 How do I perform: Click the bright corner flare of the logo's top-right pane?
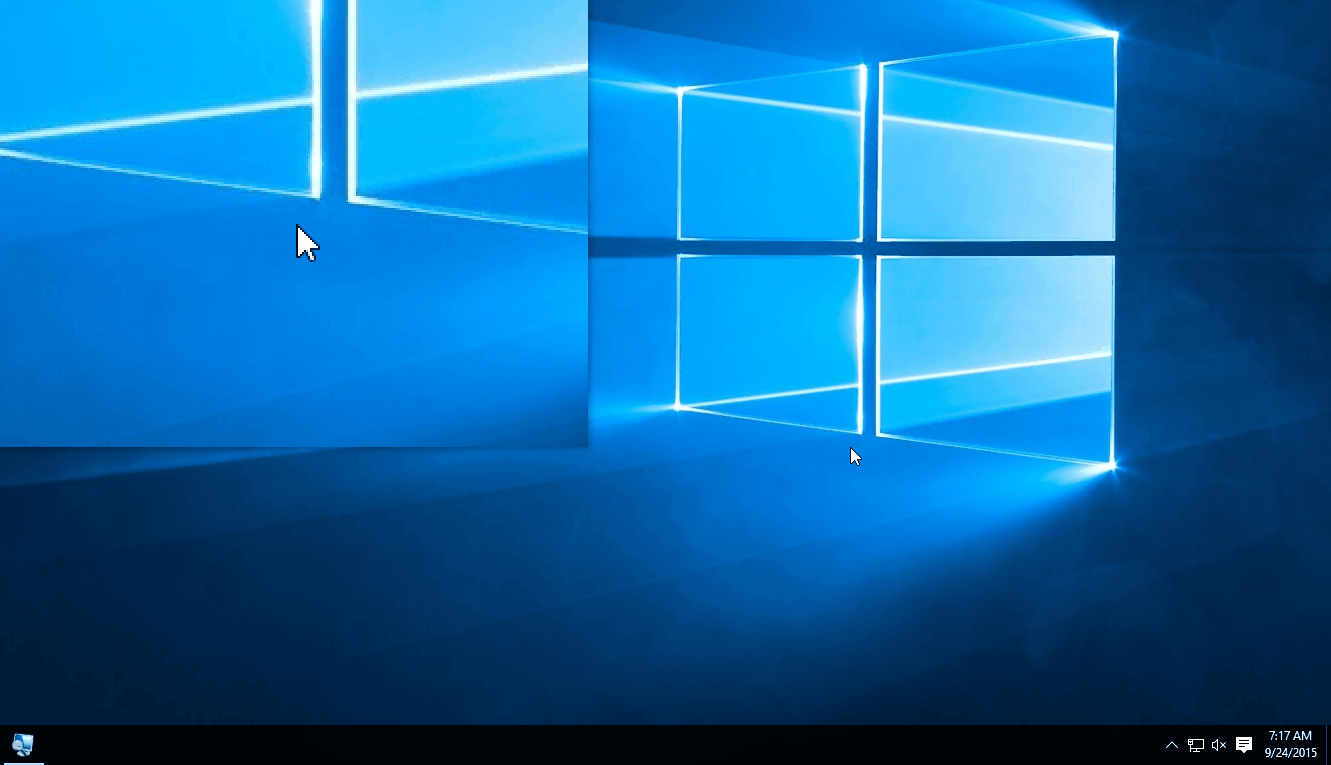[x=1114, y=35]
